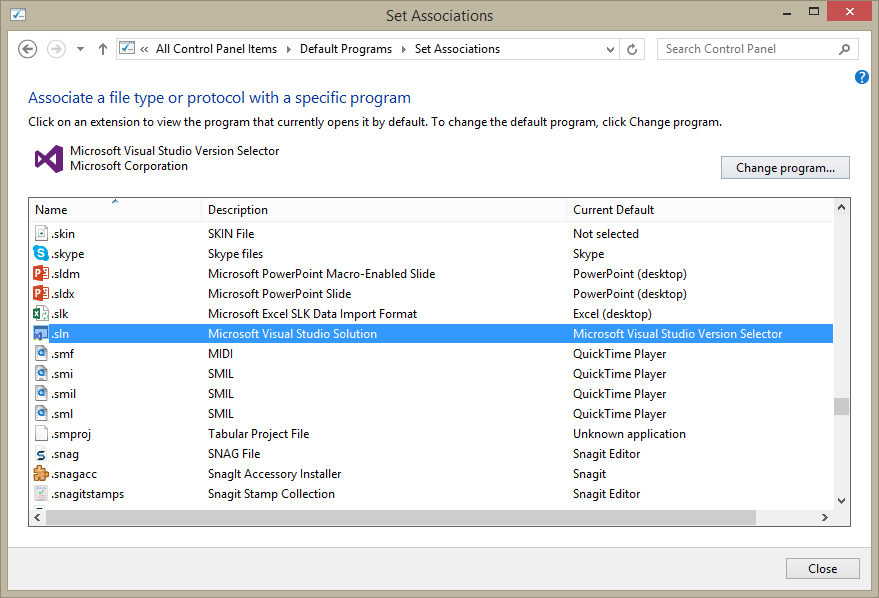
Task: Click the Change program button
Action: pyautogui.click(x=785, y=168)
